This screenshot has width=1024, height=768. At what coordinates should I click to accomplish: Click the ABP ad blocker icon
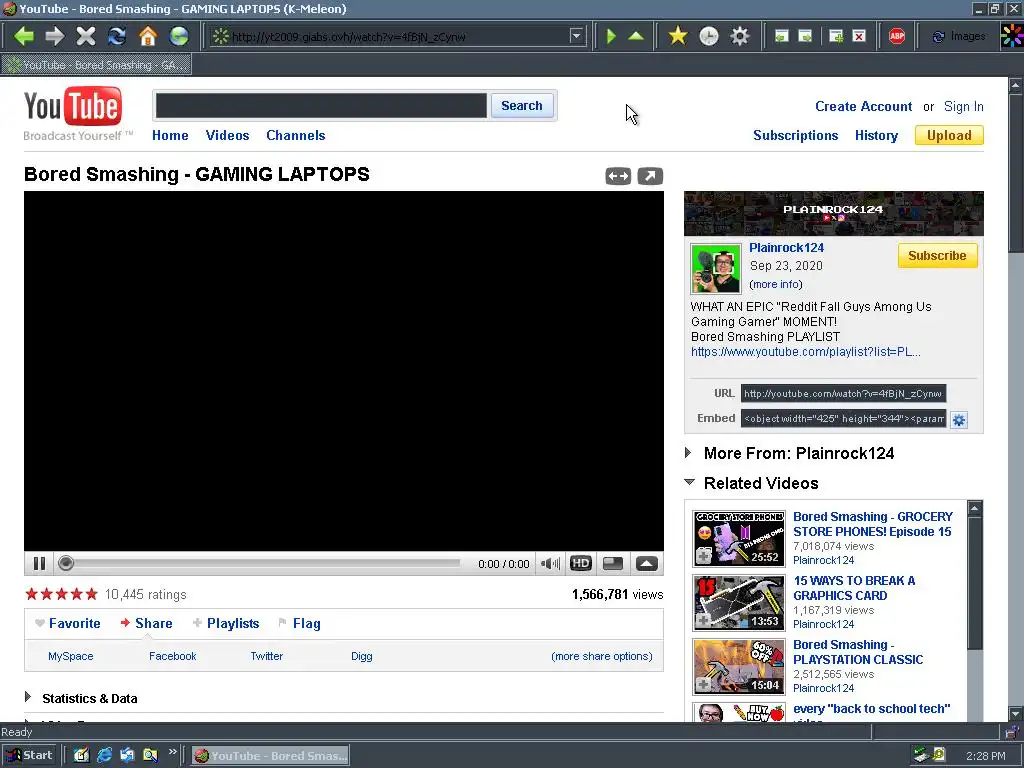(x=897, y=36)
